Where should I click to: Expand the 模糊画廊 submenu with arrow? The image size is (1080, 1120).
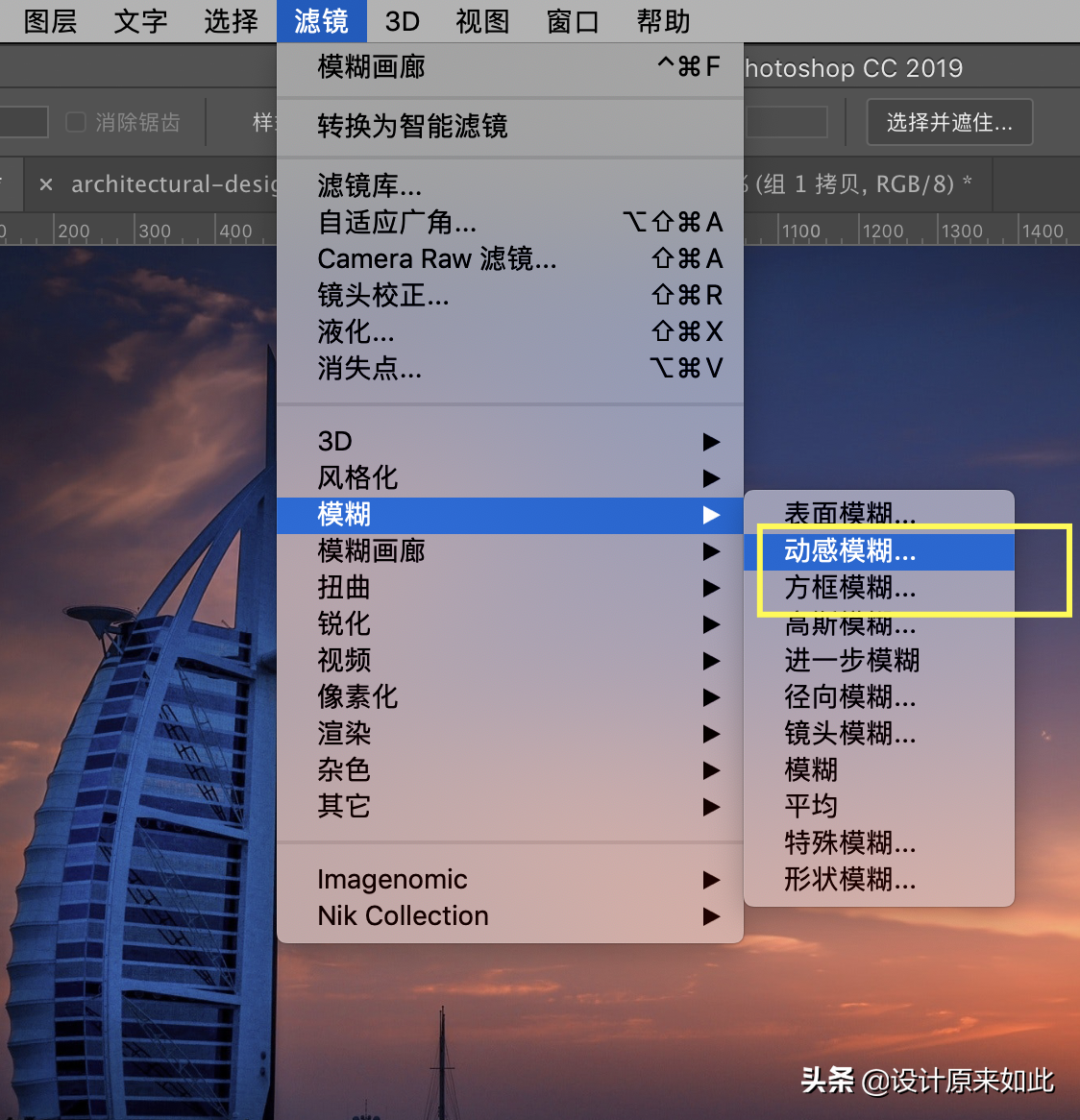510,551
